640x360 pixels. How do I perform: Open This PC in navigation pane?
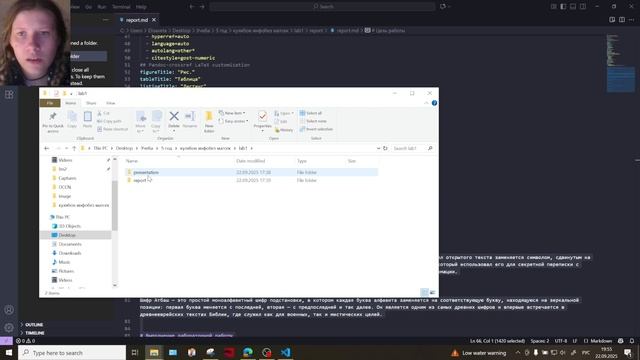[62, 217]
